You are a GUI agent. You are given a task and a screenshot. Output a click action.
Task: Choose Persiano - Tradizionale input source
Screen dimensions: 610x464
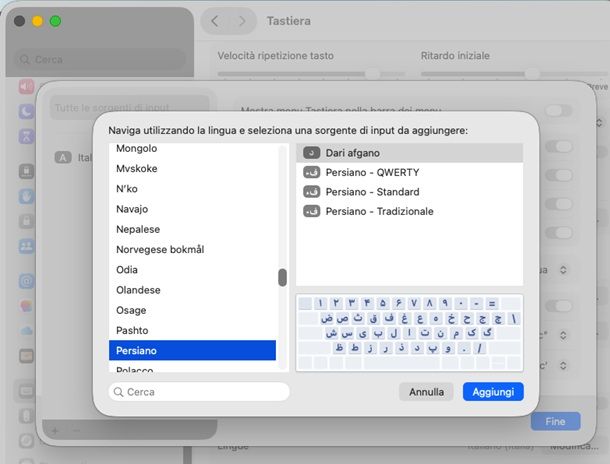click(410, 211)
